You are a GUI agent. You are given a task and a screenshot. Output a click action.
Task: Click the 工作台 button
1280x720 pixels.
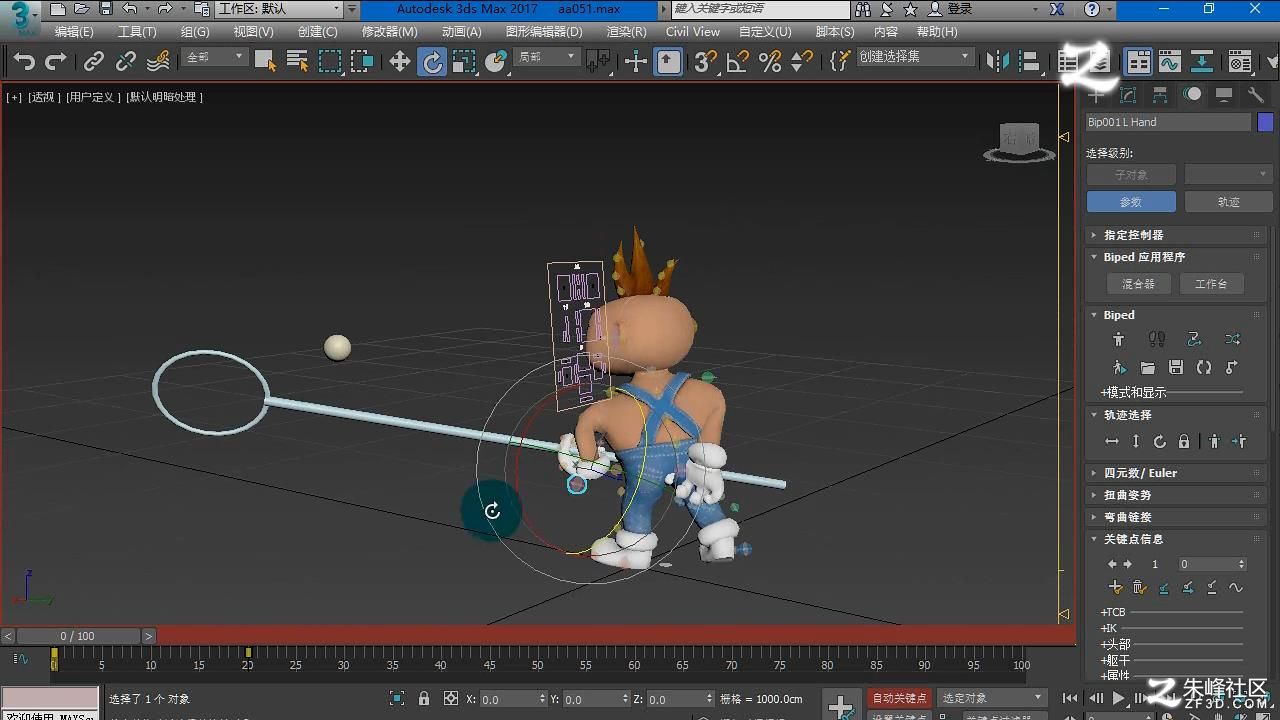(1211, 284)
